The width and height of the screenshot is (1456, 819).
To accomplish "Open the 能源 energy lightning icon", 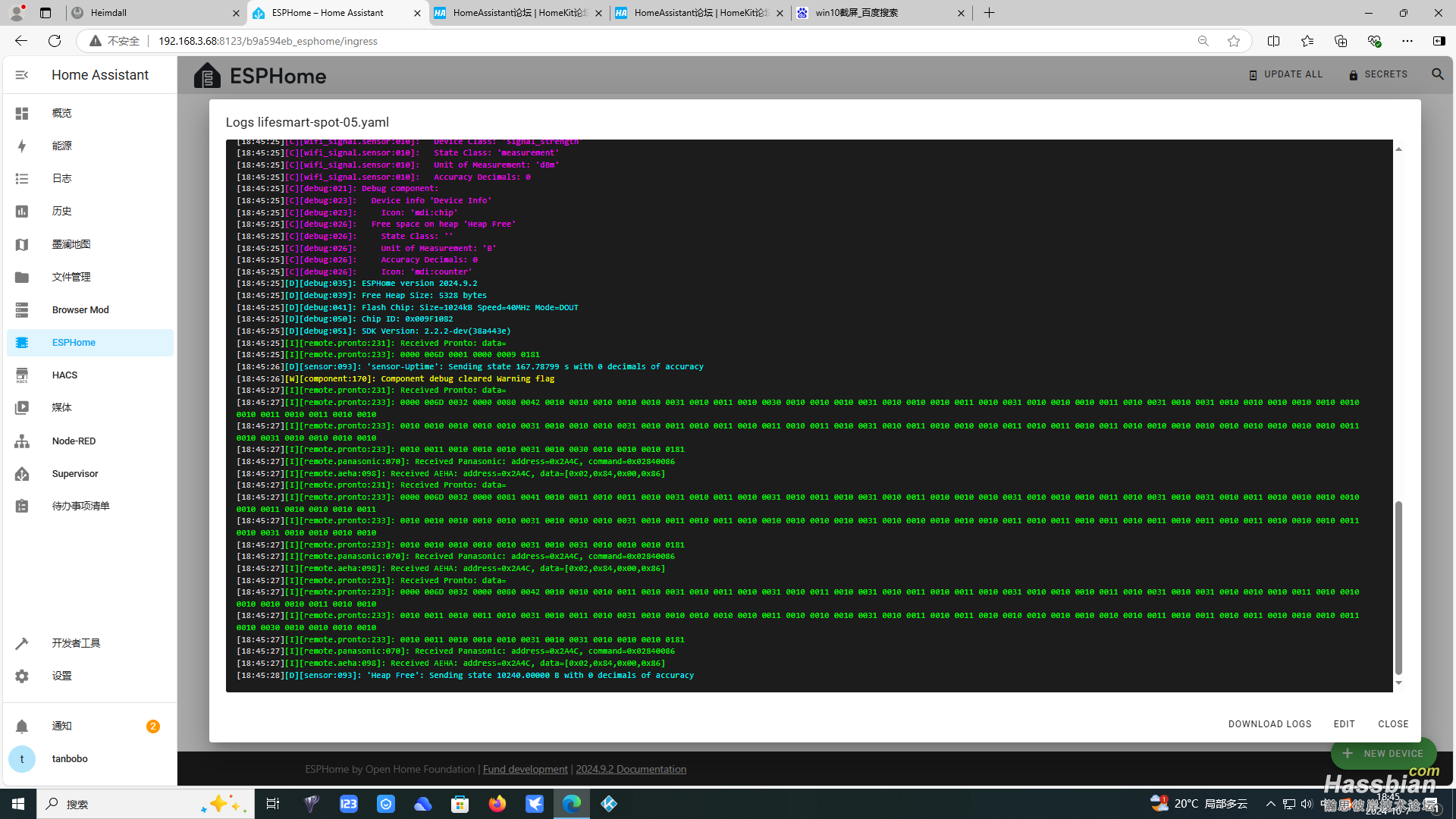I will click(x=22, y=146).
